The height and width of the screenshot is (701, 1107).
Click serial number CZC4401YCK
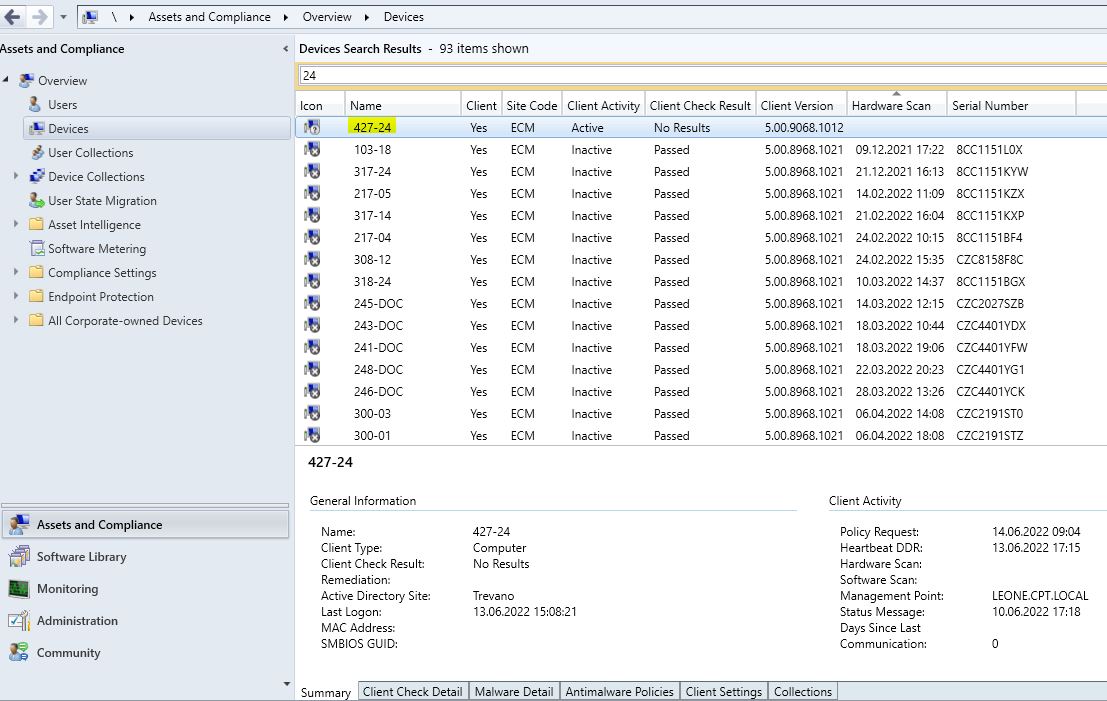coord(990,392)
